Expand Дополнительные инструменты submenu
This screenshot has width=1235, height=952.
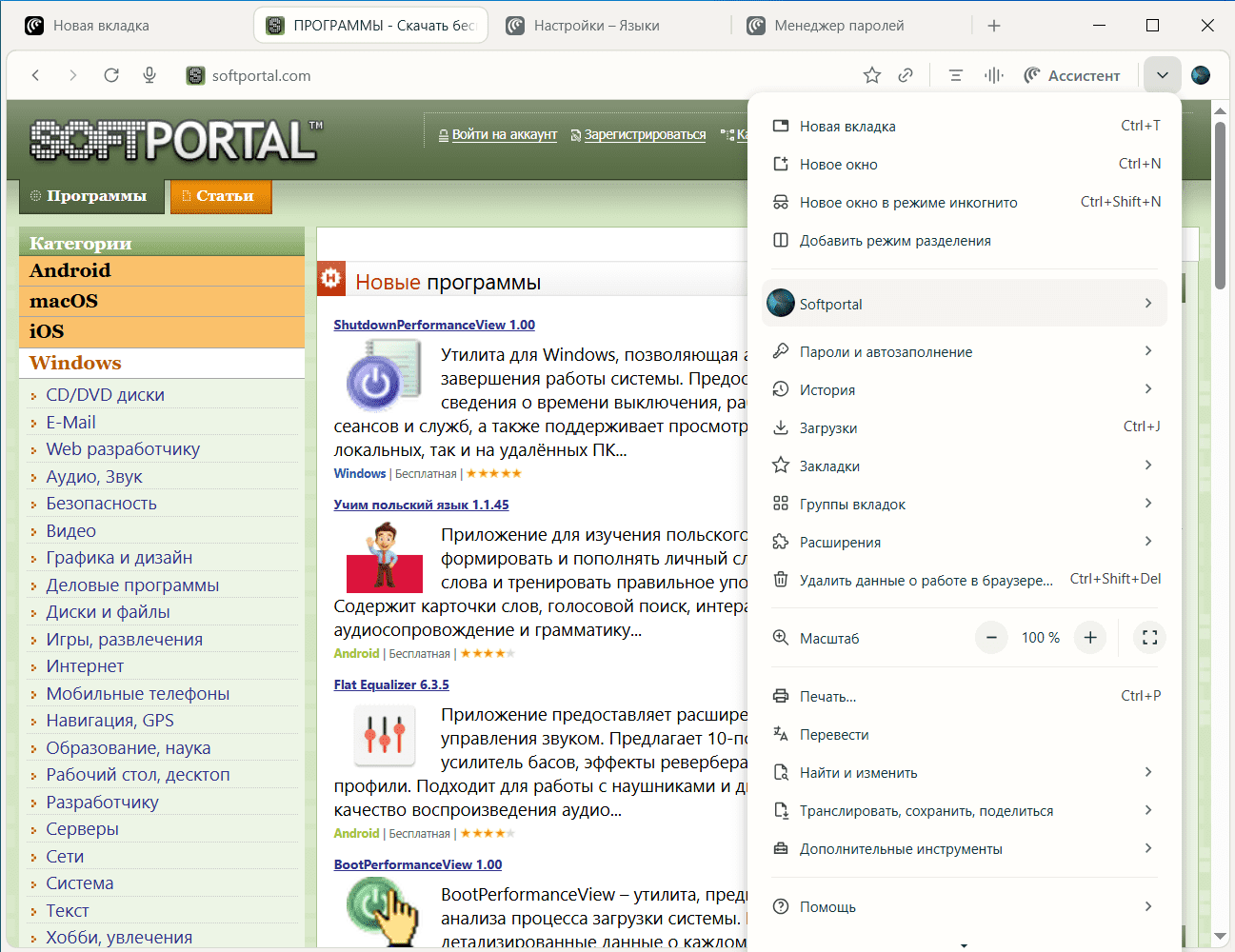[x=966, y=848]
